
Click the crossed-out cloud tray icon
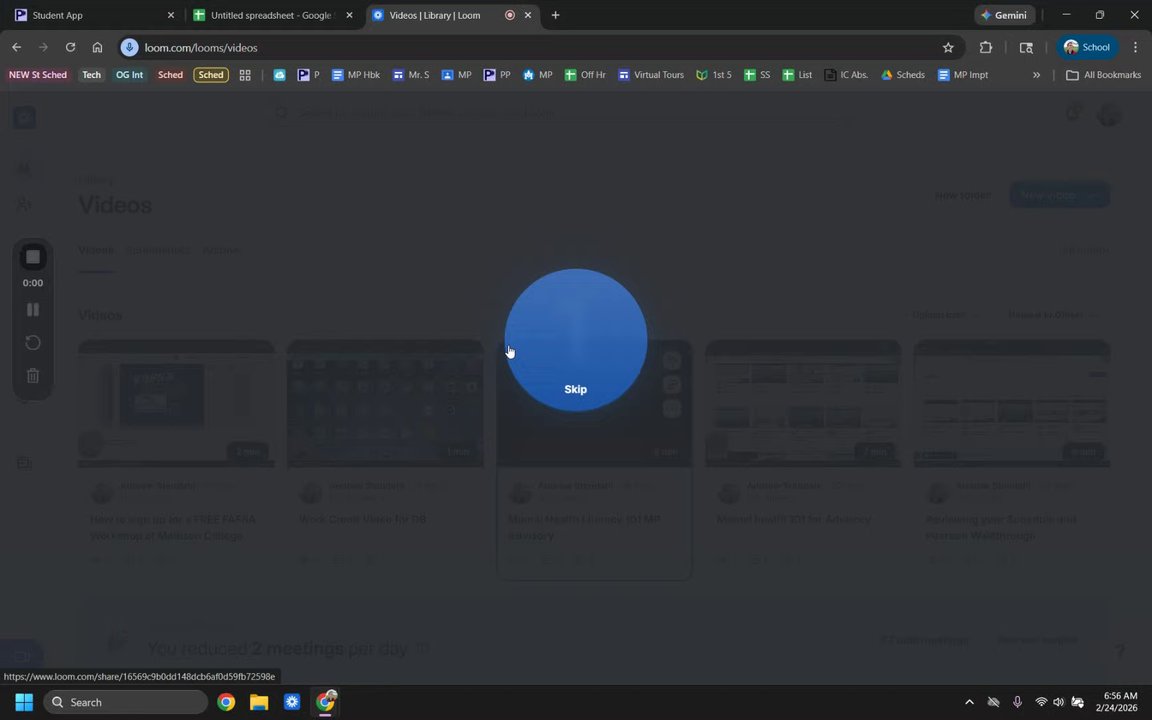(x=993, y=702)
